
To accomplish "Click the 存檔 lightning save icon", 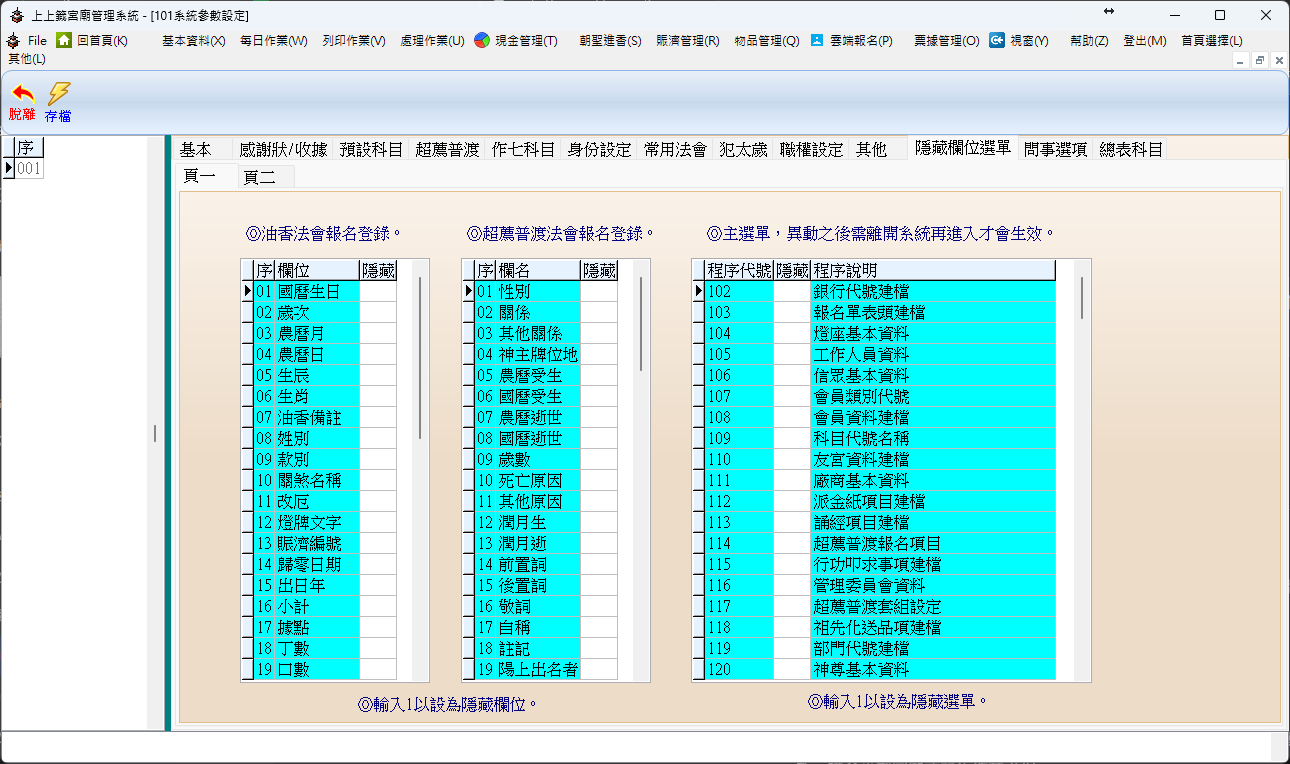I will pos(59,94).
